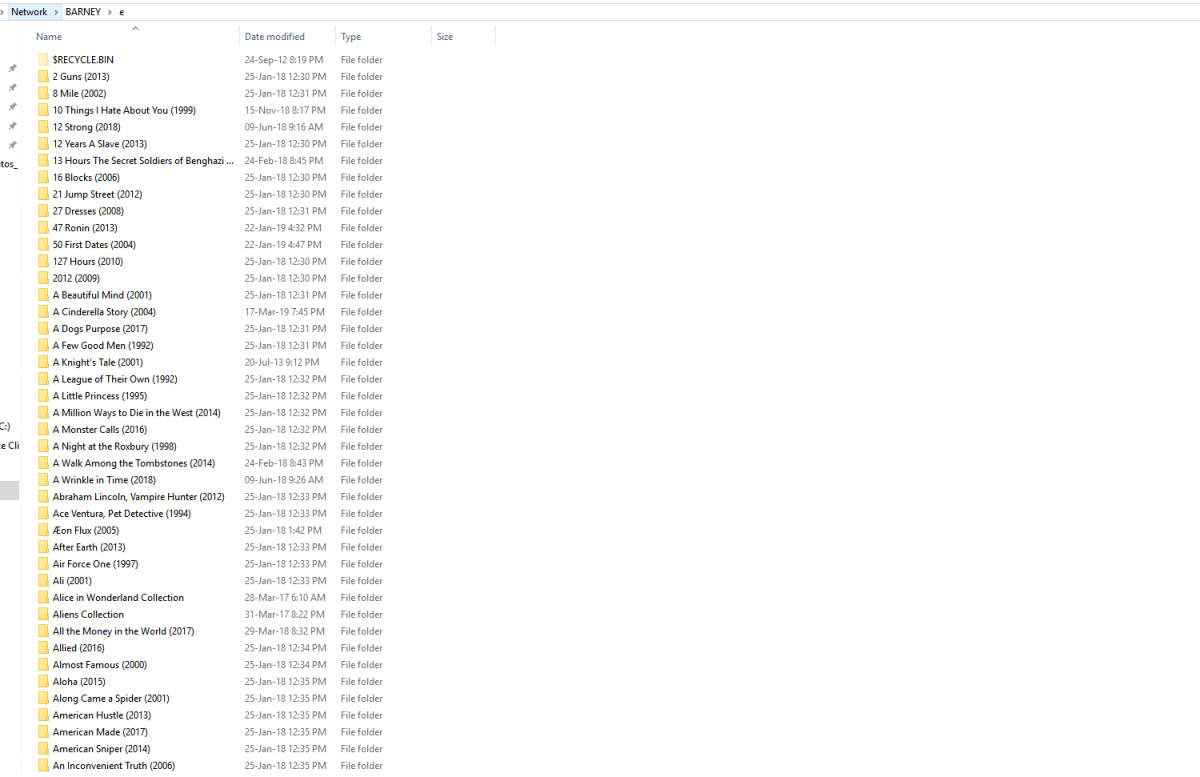
Task: Select 10 Things I Hate About You (1999)
Action: pos(124,111)
